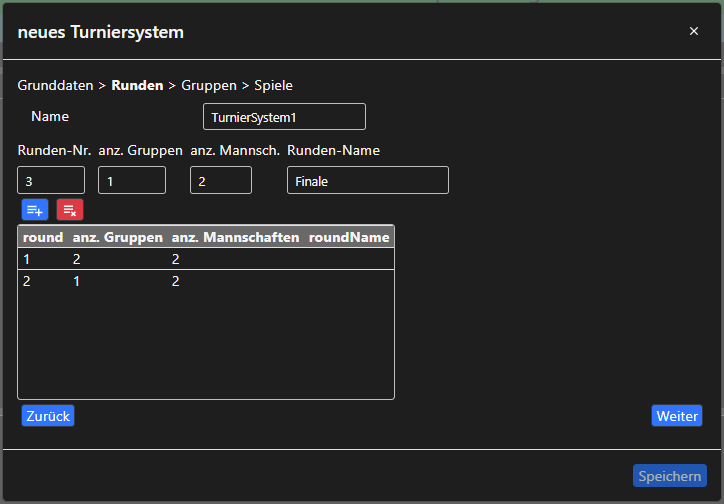
Task: Click the anz. Mannschaften column header
Action: click(235, 237)
